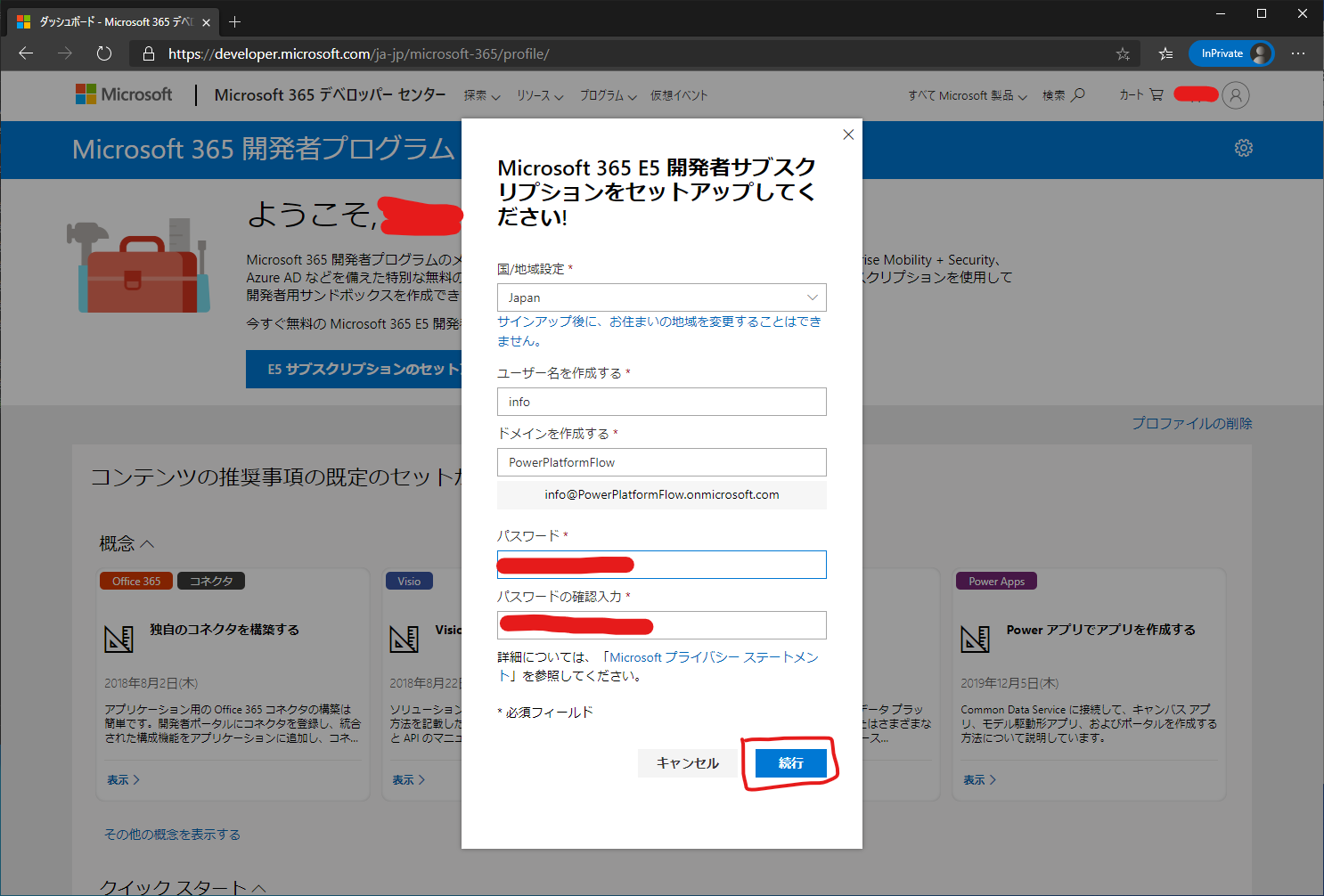Click the toolbox illustration image
The image size is (1324, 896).
pyautogui.click(x=138, y=265)
